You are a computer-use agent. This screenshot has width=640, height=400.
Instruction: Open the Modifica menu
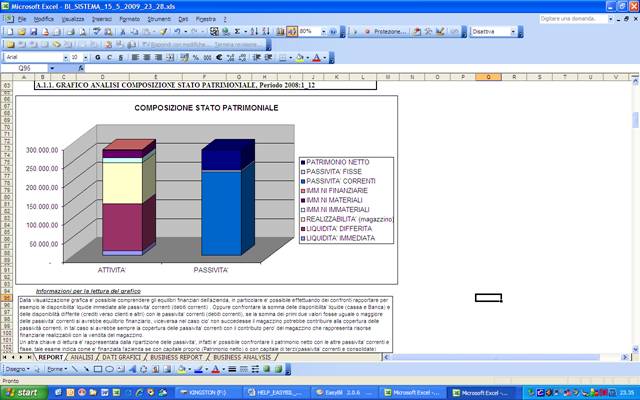coord(44,19)
